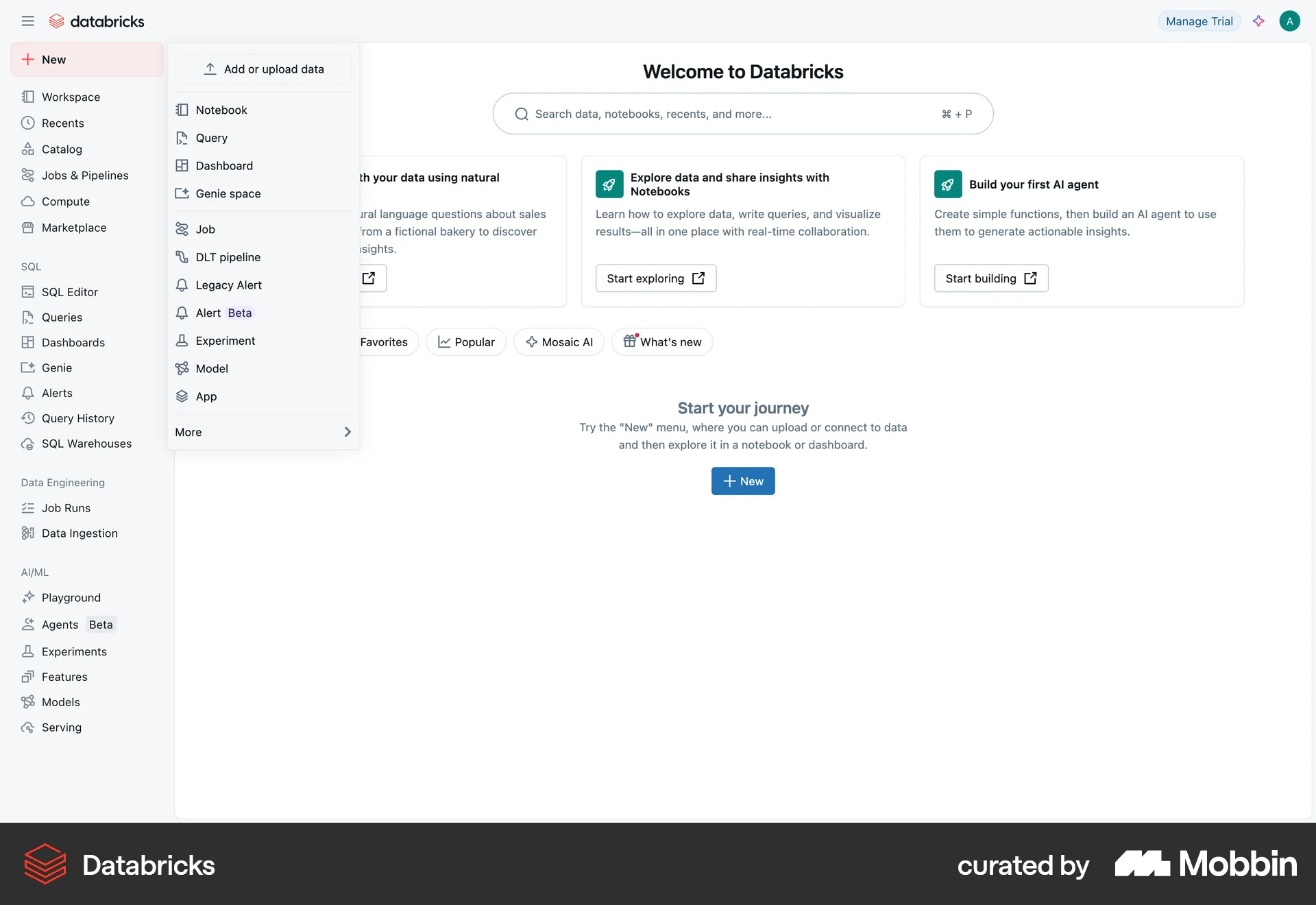This screenshot has width=1316, height=905.
Task: Click inside the search bar
Action: [742, 113]
